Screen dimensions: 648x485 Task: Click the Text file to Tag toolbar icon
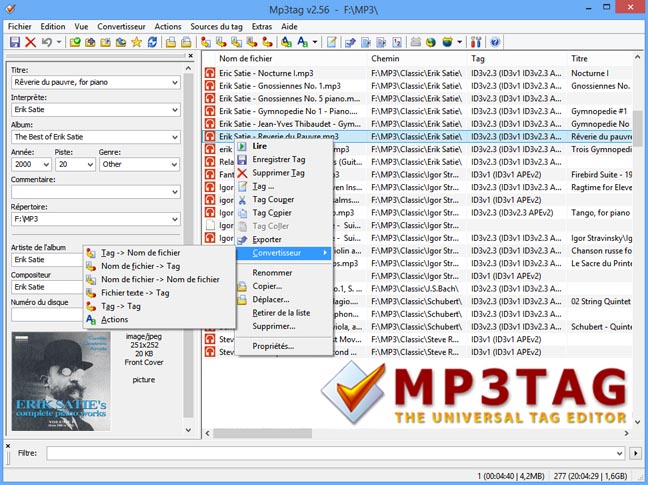click(x=252, y=42)
